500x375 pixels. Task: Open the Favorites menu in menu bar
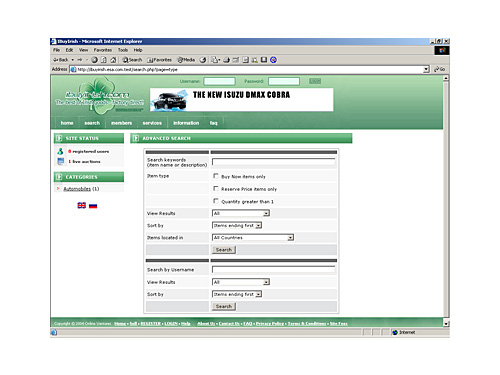[103, 50]
